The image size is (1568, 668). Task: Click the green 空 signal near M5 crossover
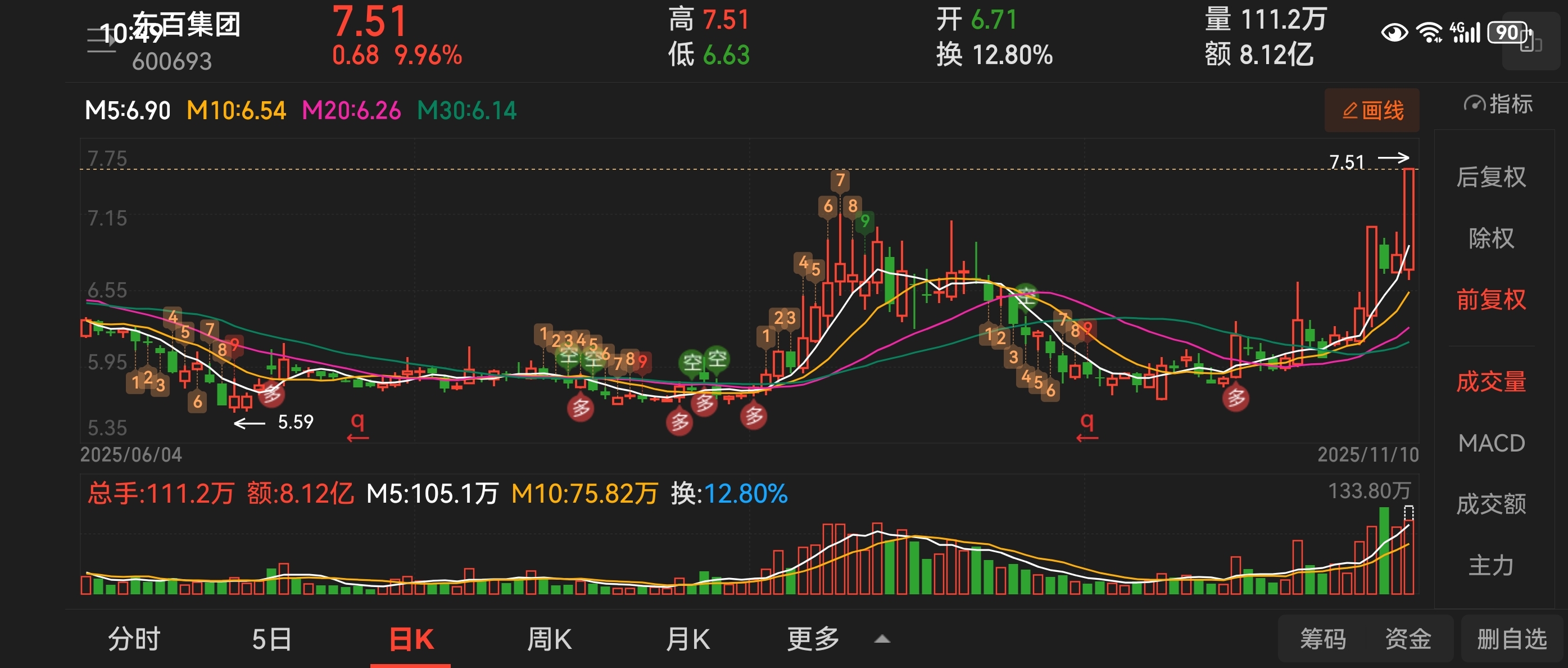point(1026,297)
